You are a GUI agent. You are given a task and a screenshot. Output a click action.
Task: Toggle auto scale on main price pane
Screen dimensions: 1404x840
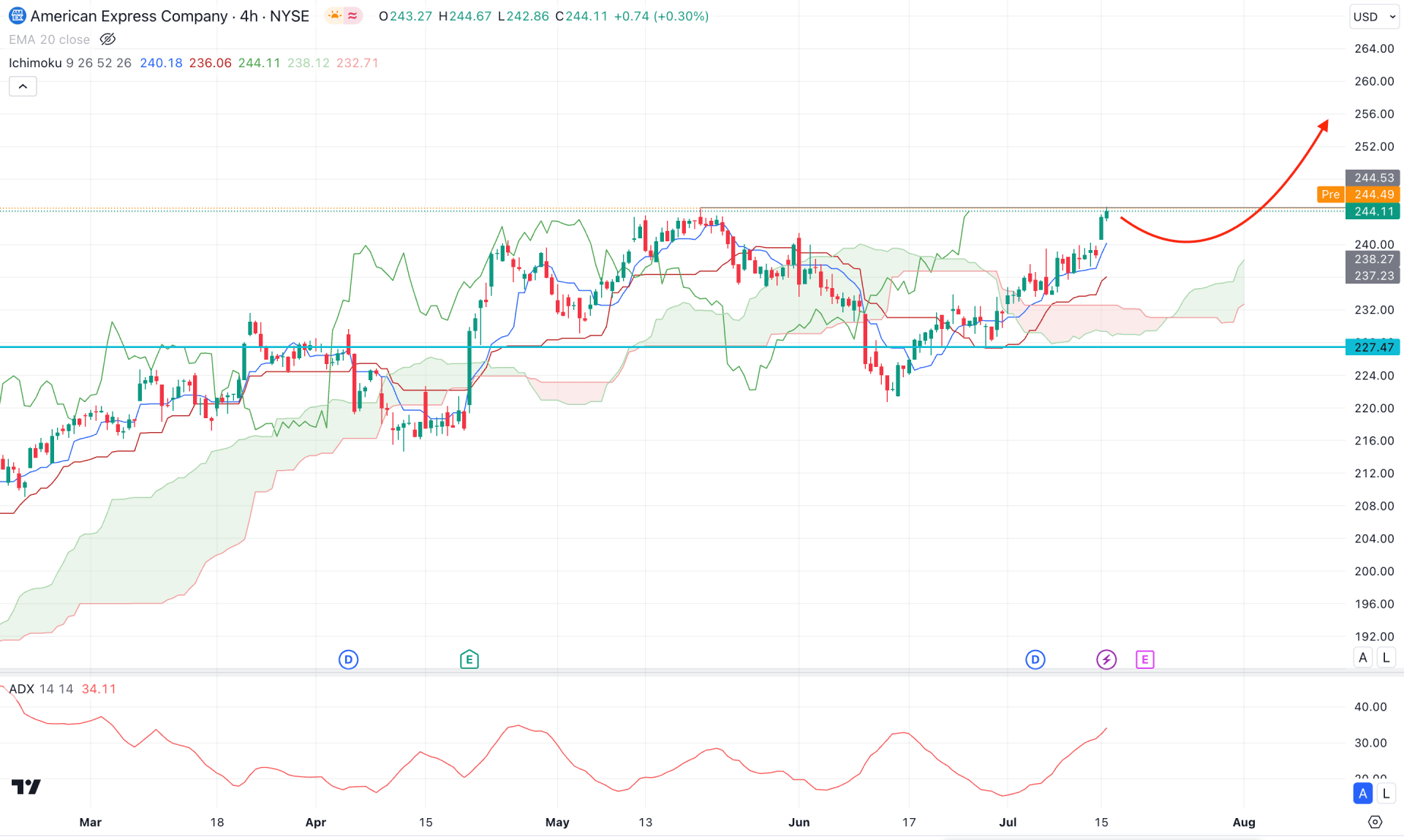coord(1363,657)
